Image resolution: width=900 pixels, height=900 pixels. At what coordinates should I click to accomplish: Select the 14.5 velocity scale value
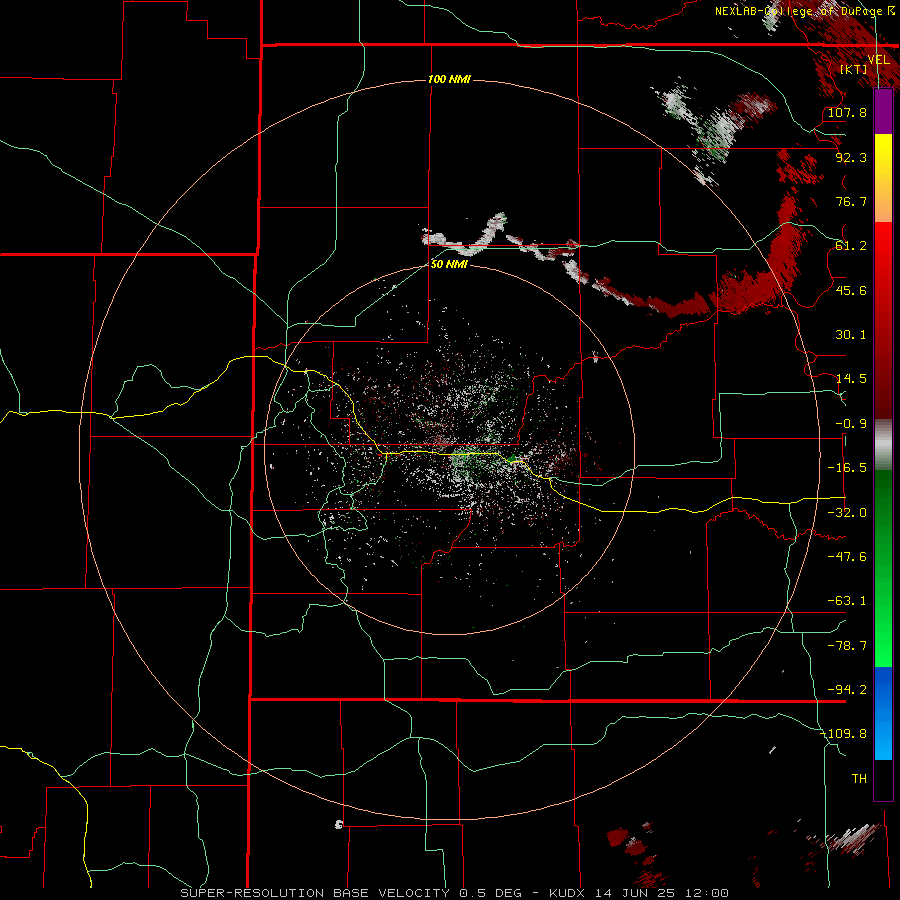[851, 378]
